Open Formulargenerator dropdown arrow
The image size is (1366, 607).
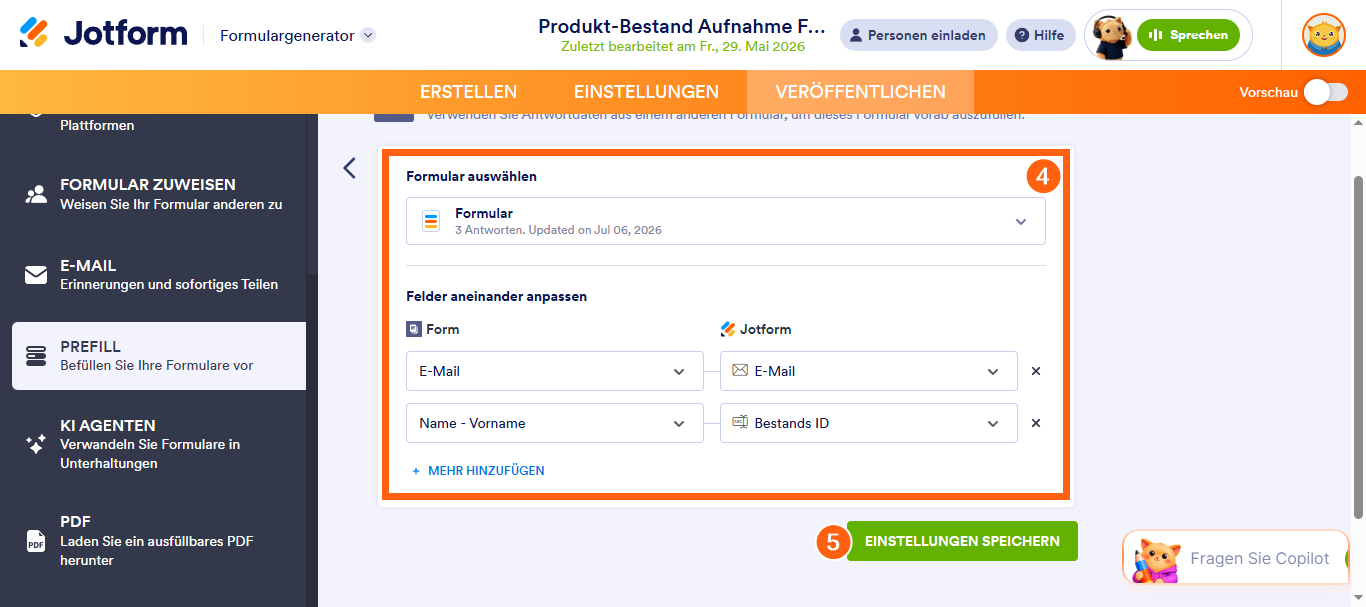[368, 35]
